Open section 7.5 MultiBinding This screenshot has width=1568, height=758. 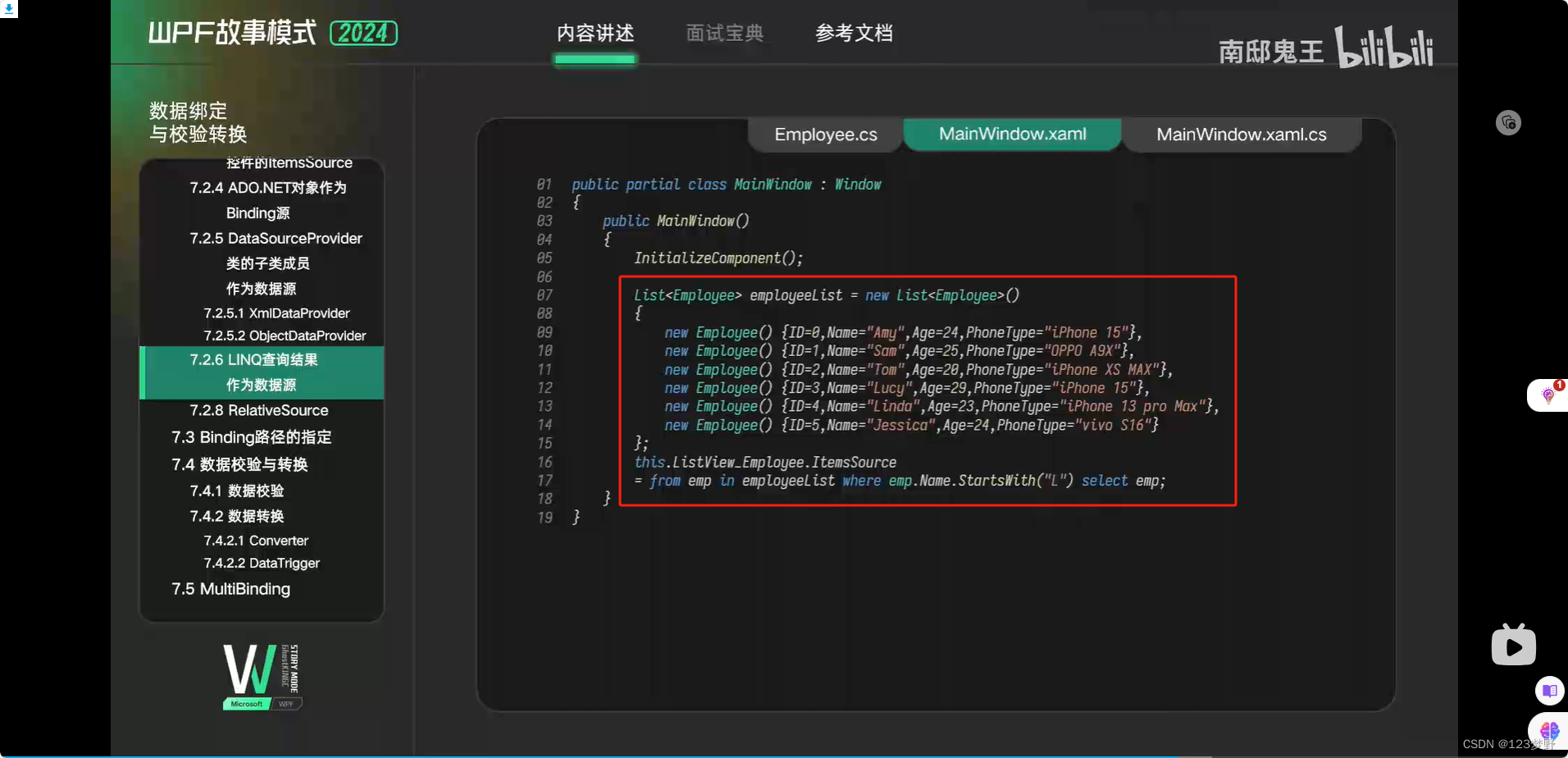click(x=230, y=589)
